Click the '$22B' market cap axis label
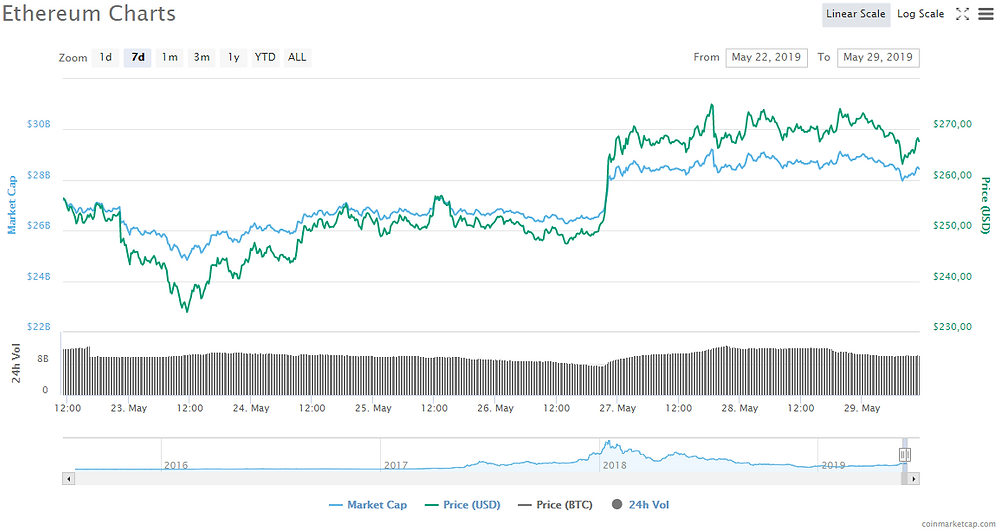This screenshot has height=531, width=1000. [x=38, y=326]
